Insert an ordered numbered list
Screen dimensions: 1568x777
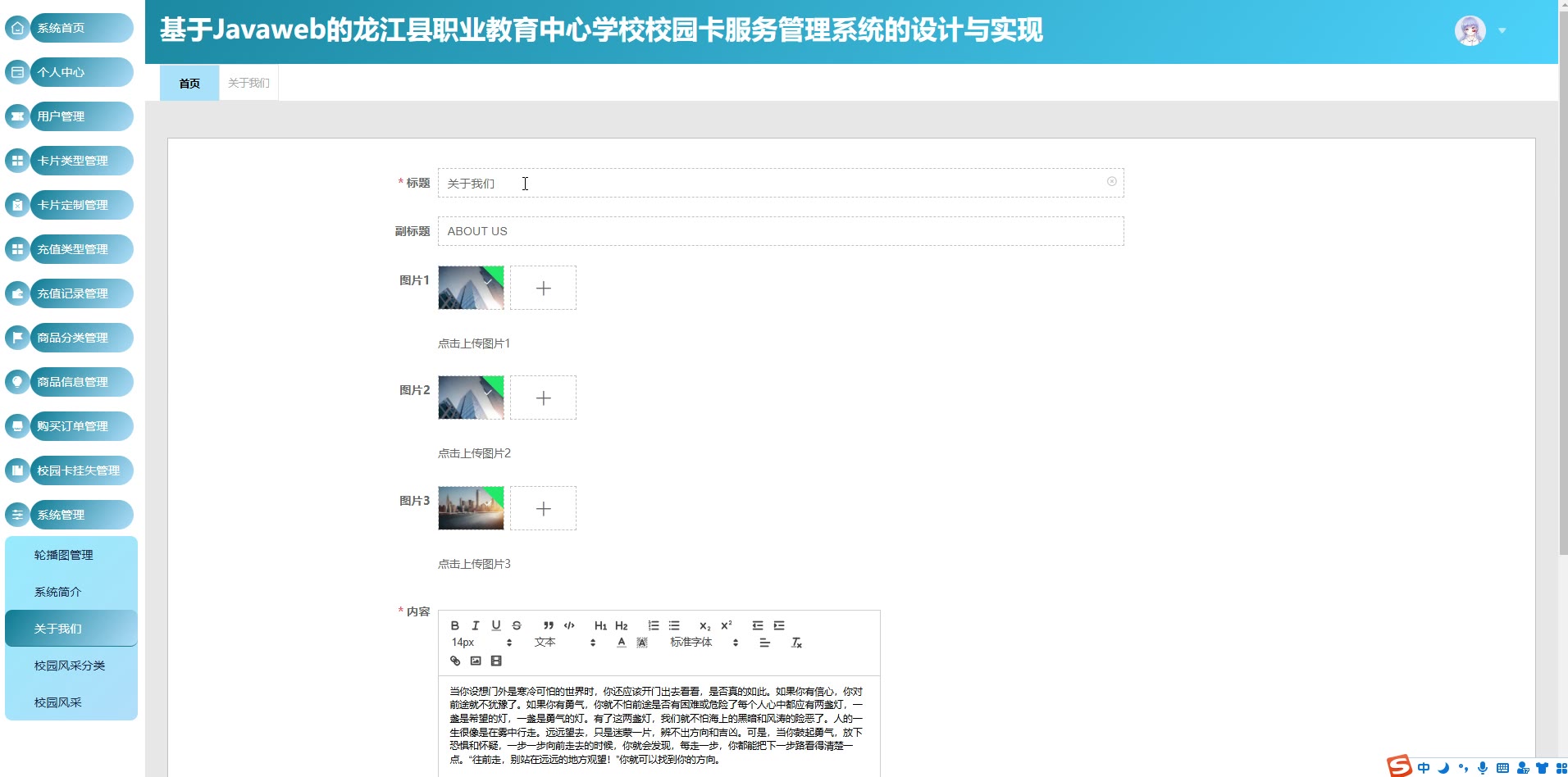coord(654,625)
